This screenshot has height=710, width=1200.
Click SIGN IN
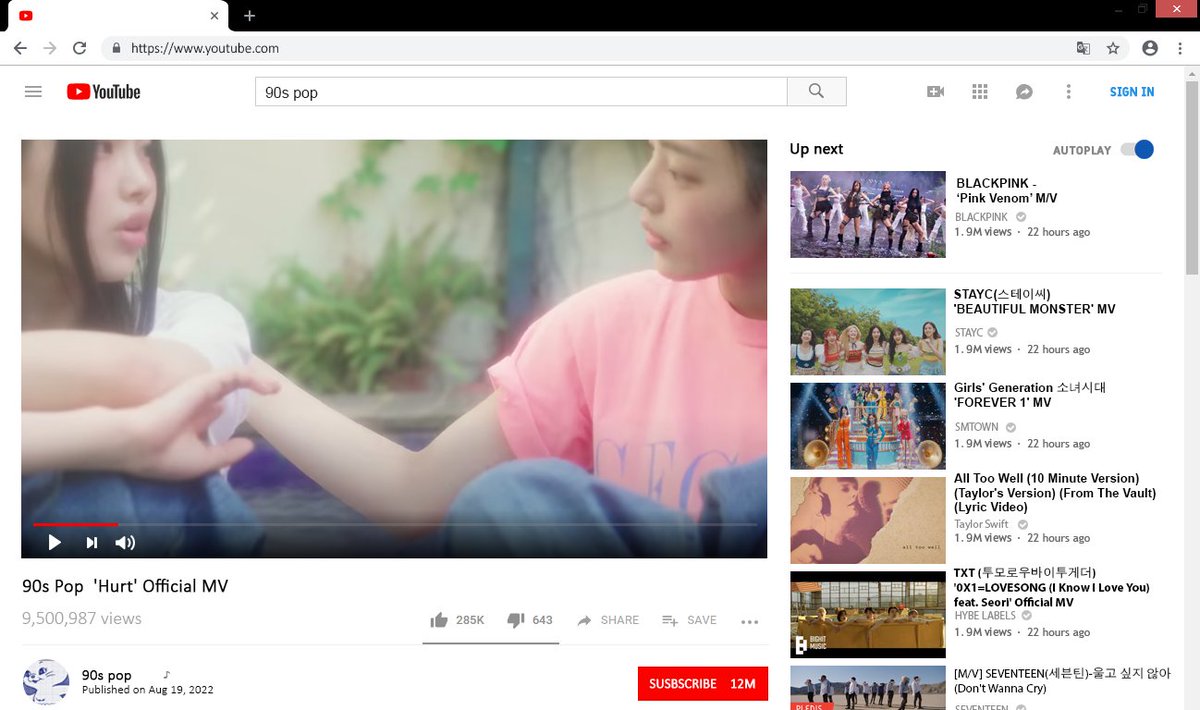(1132, 92)
